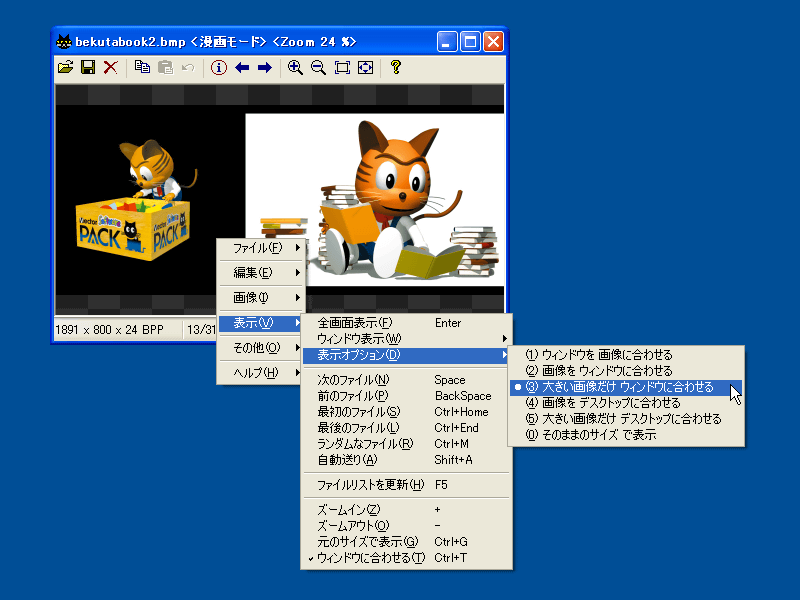Choose ズームイン(Z) menu item

coord(407,510)
